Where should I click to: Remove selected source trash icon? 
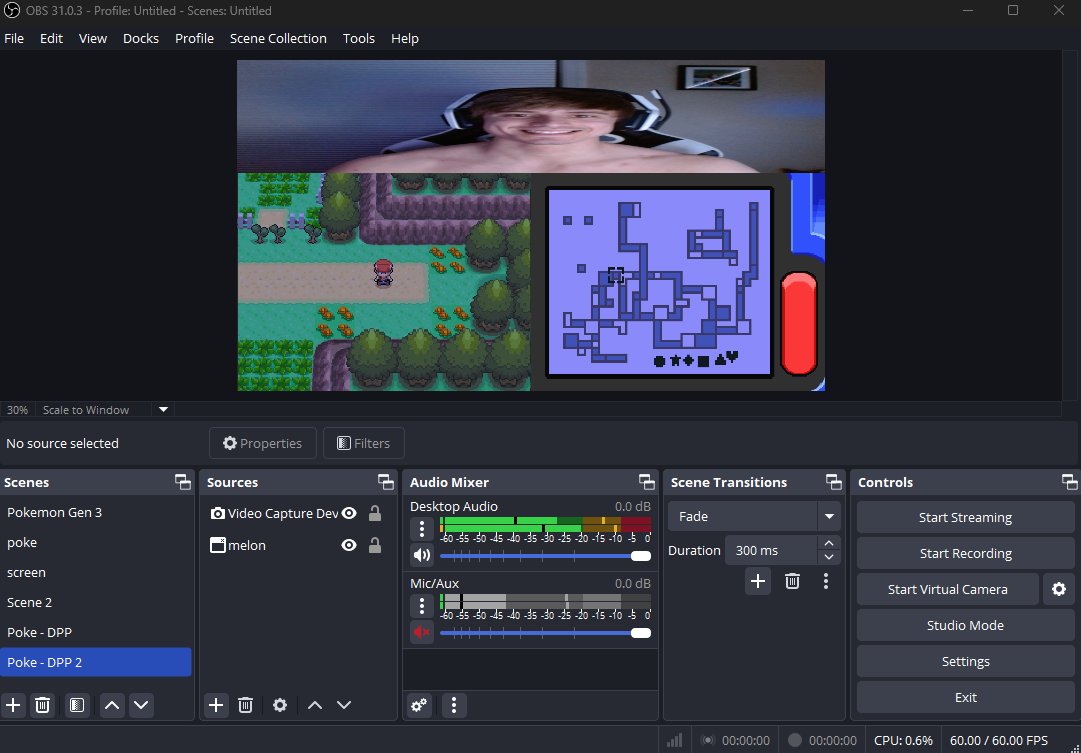pos(245,705)
